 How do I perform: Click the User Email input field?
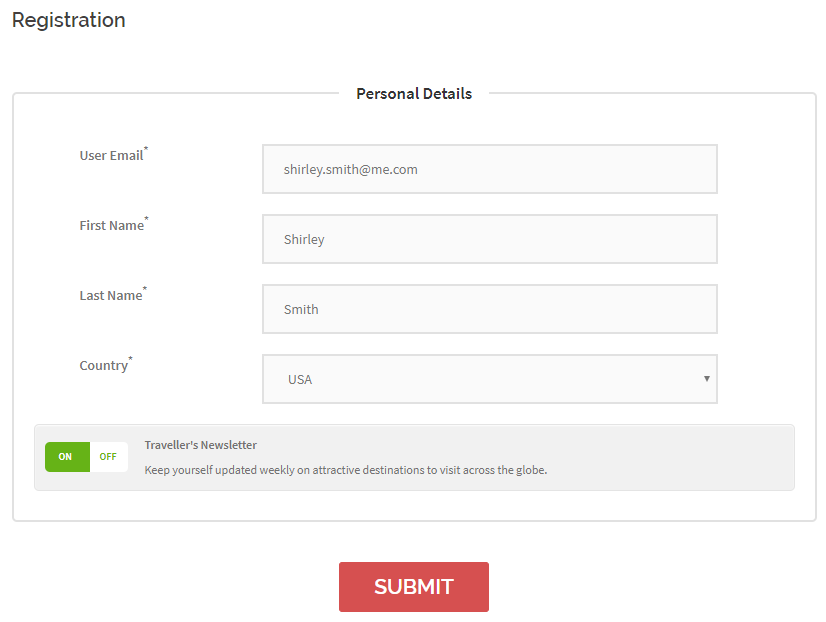(489, 169)
